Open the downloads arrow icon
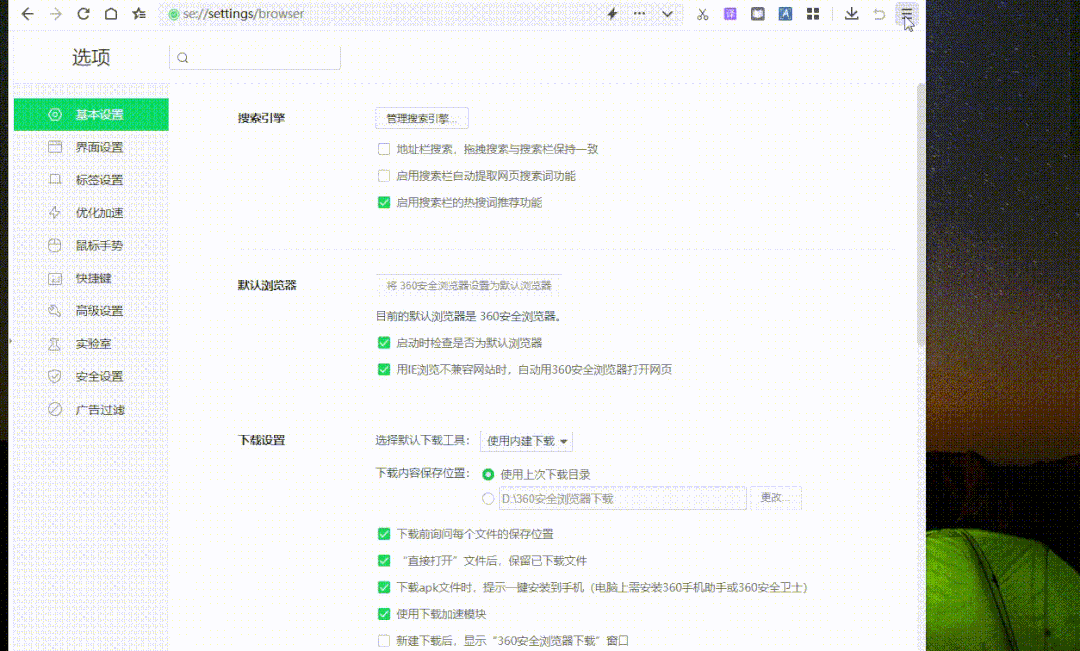This screenshot has width=1080, height=651. pyautogui.click(x=852, y=14)
